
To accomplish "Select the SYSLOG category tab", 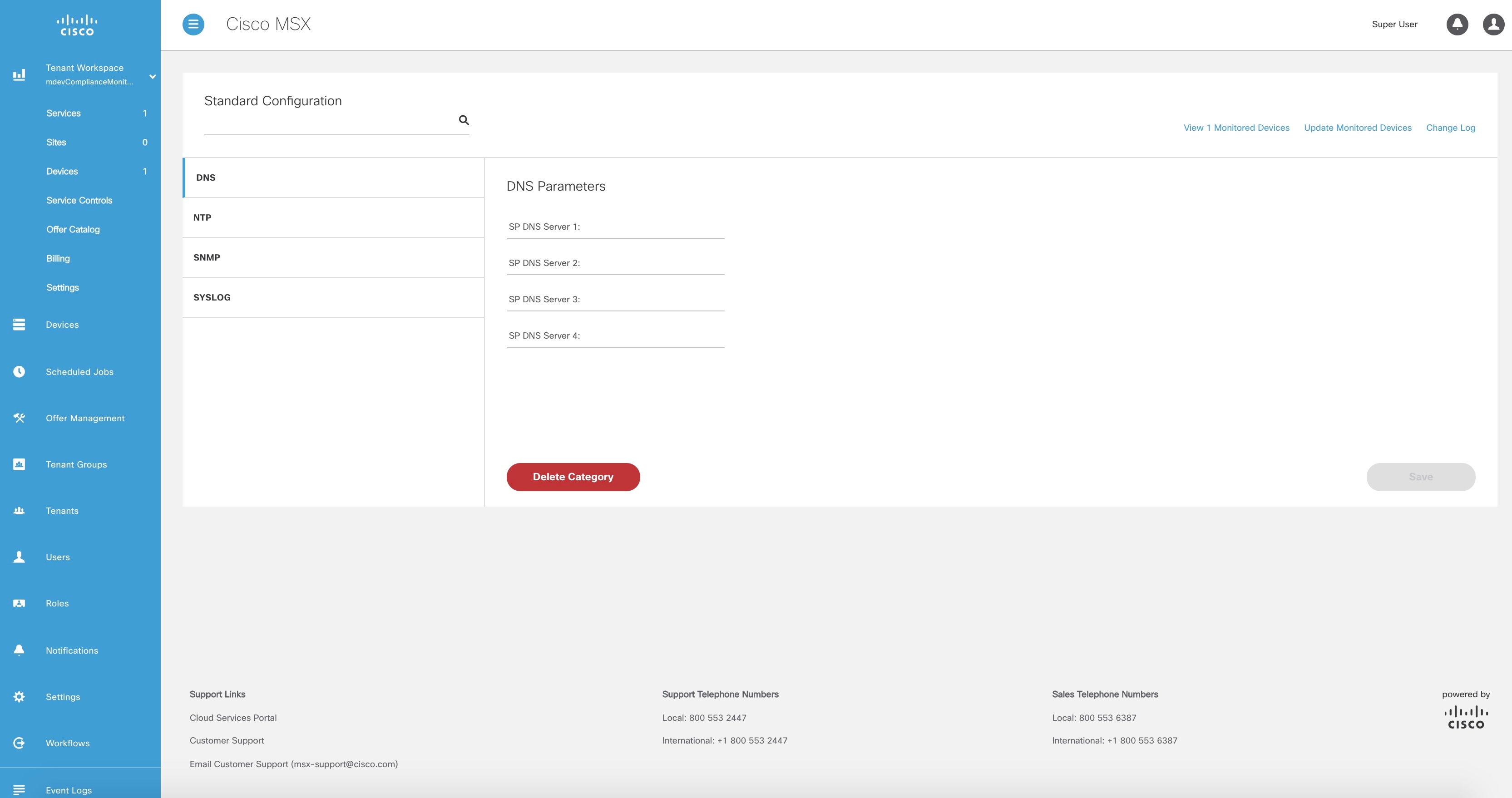I will (x=333, y=297).
